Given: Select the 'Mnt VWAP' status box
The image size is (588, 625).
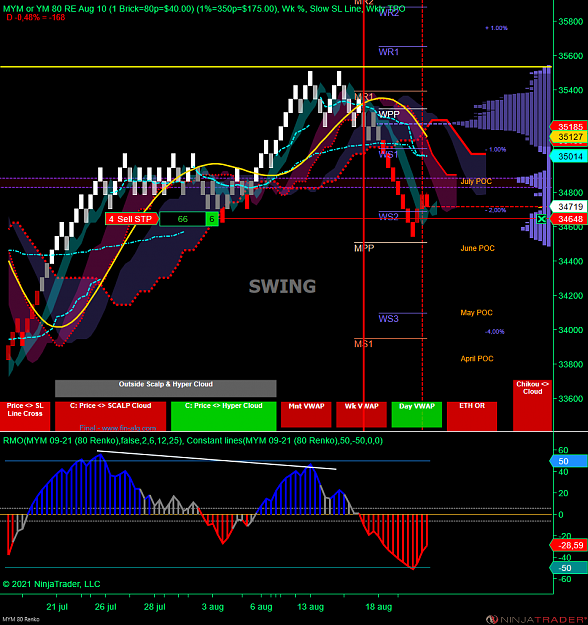Looking at the screenshot, I should [x=306, y=415].
